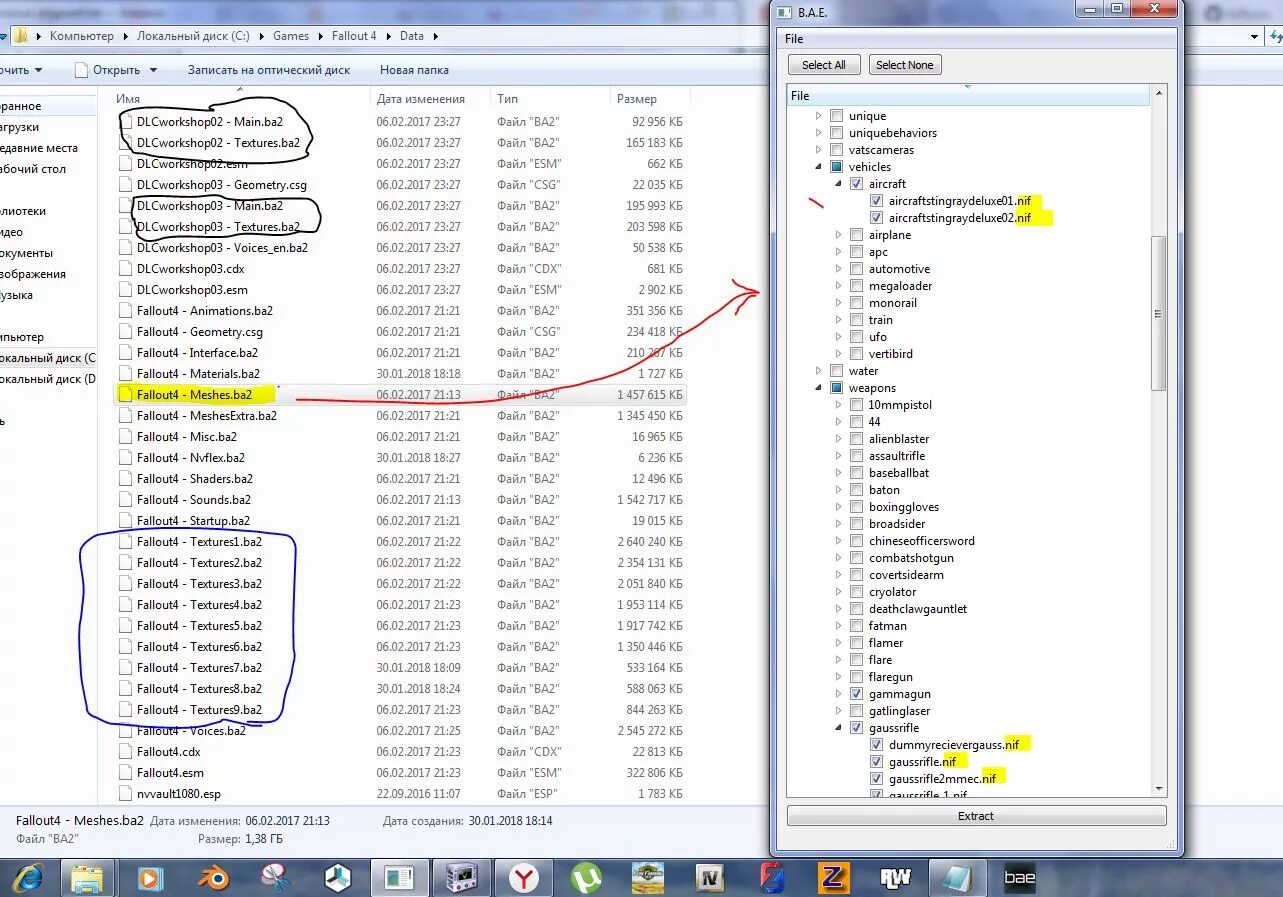Collapse the aircraft tree node
The image size is (1283, 897).
coord(839,184)
